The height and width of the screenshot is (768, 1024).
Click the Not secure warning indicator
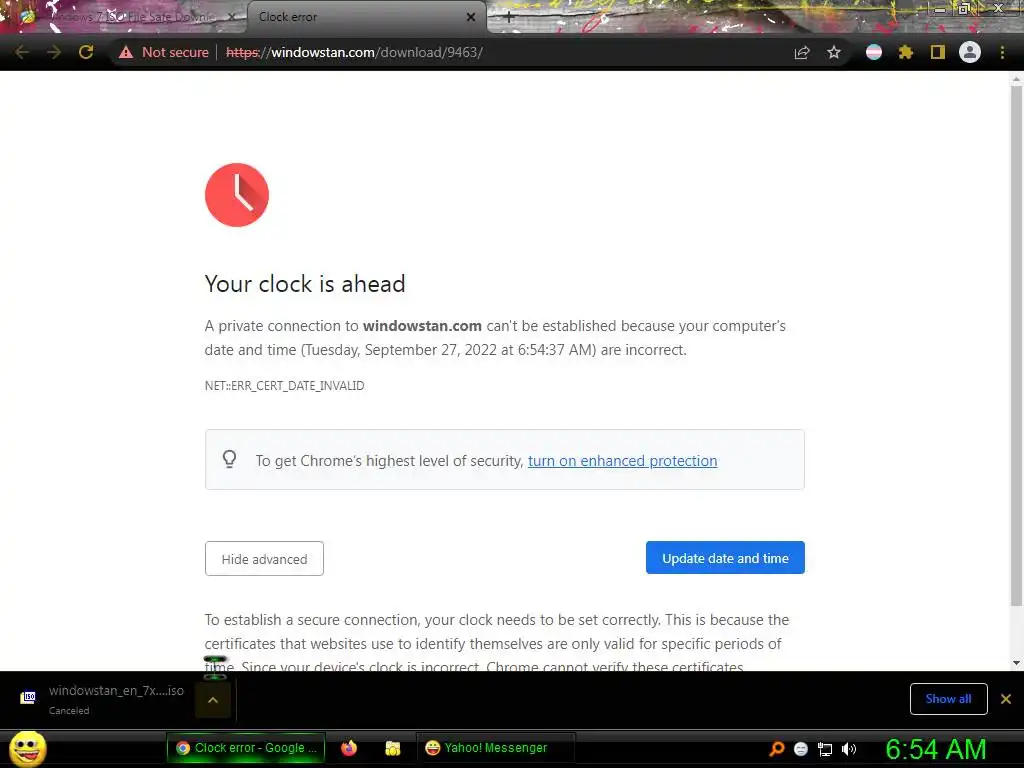[x=164, y=52]
